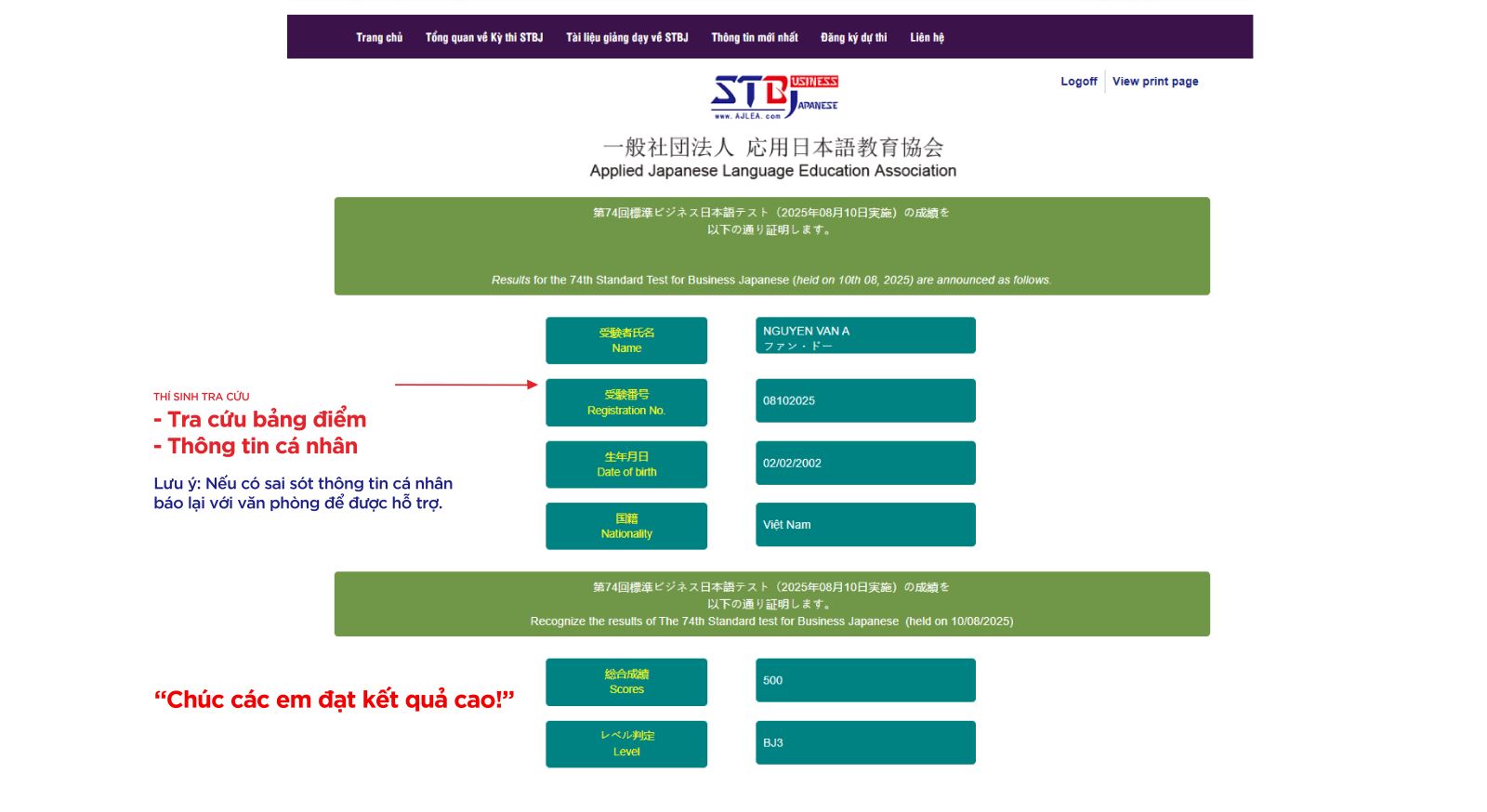Click the Name label box
This screenshot has height=812, width=1487.
tap(626, 340)
